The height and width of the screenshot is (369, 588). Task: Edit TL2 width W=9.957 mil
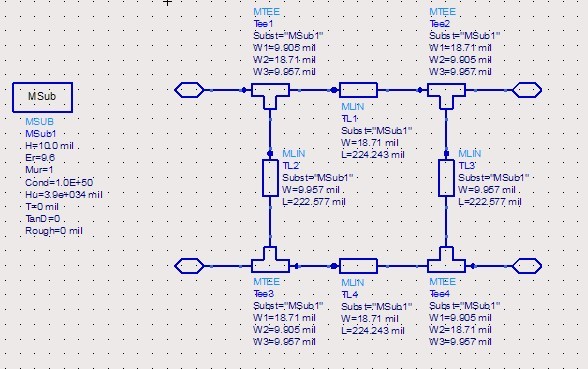311,190
